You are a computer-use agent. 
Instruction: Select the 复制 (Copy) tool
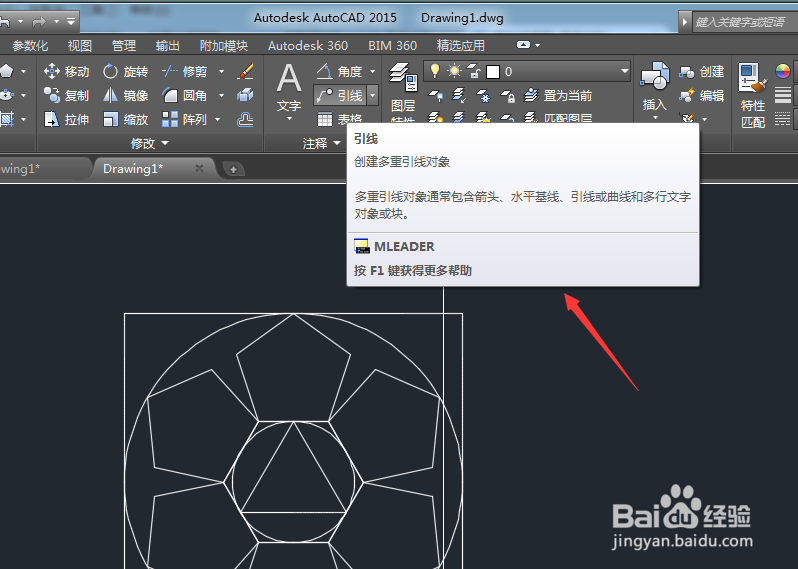coord(66,95)
